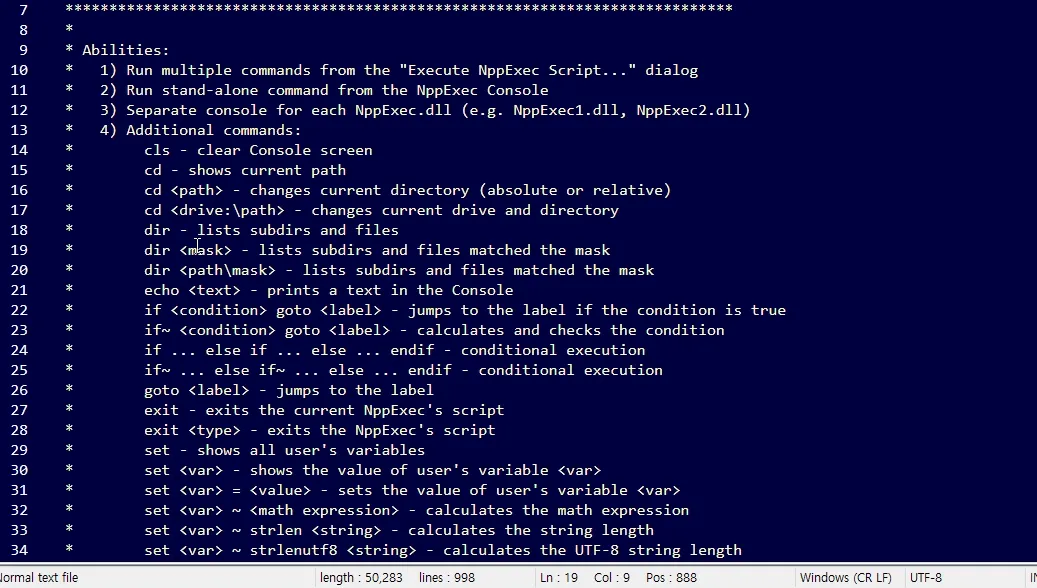Click the row of asterisks on line 7

coord(398,10)
